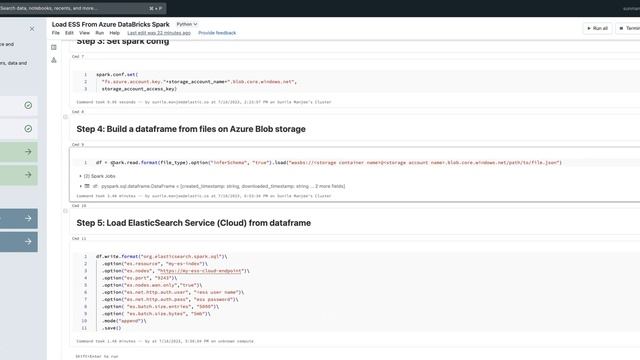The image size is (640, 360).
Task: Click the es.port option code line
Action: click(x=139, y=278)
